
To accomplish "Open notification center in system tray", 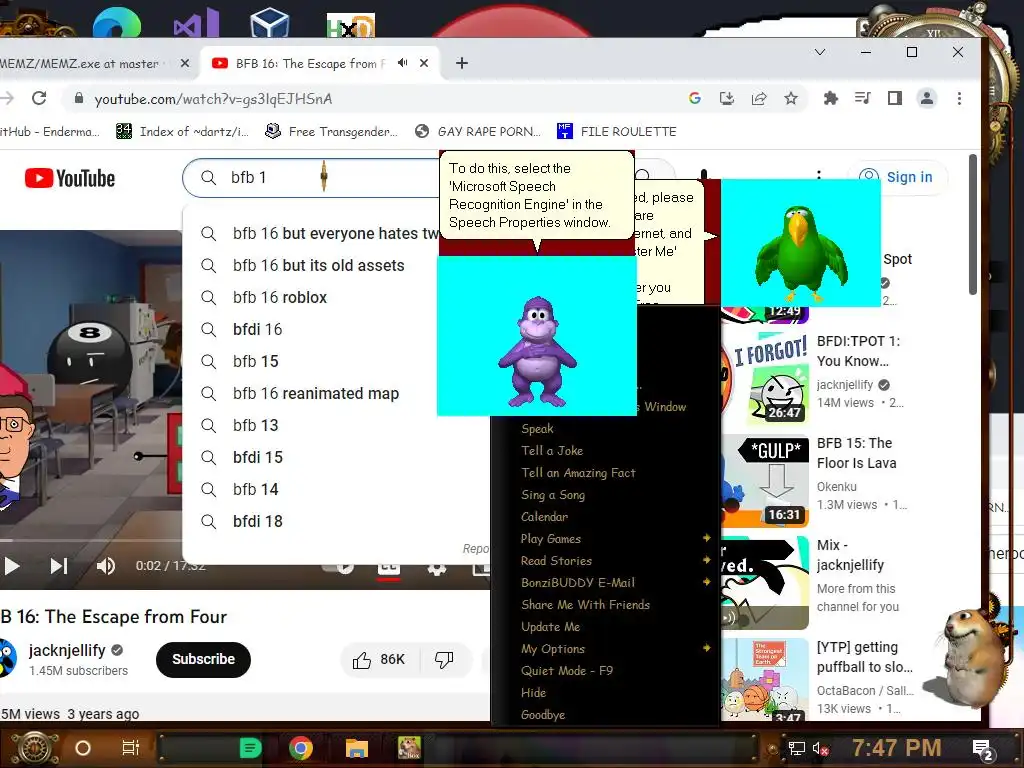I will click(982, 749).
